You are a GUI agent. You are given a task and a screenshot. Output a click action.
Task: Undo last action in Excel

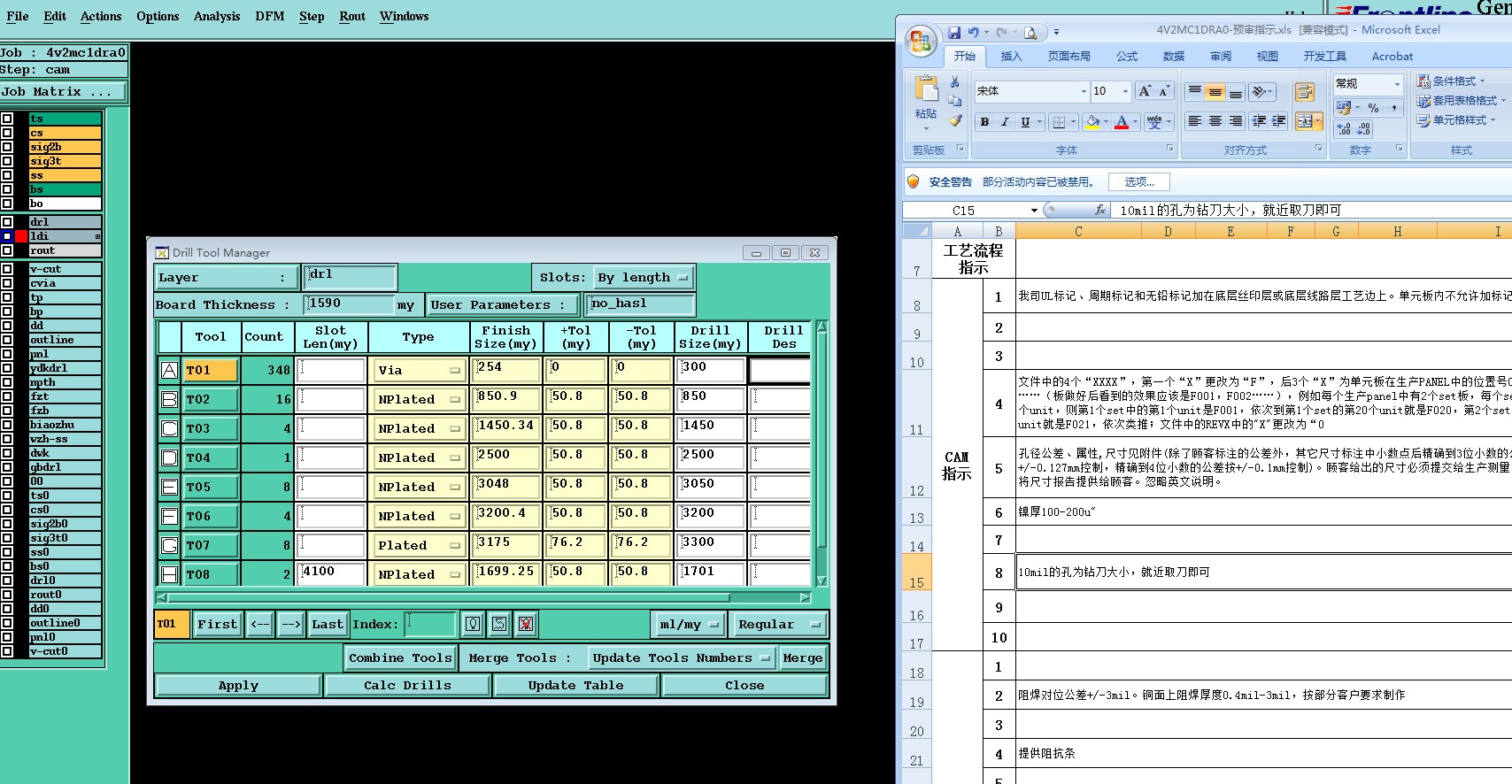973,33
